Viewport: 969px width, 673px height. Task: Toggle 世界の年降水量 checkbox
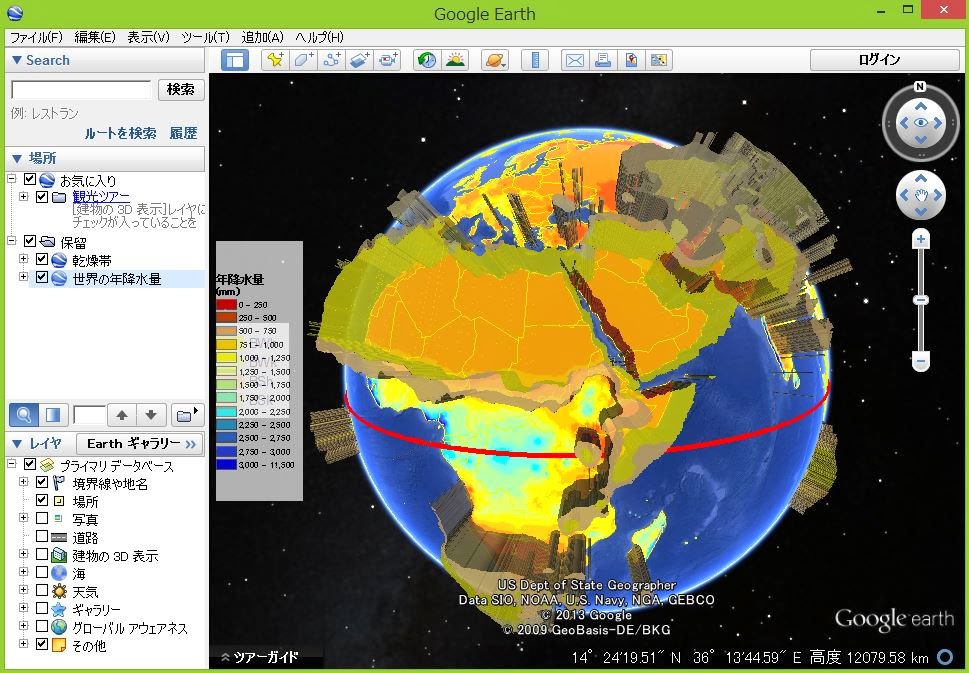tap(42, 277)
